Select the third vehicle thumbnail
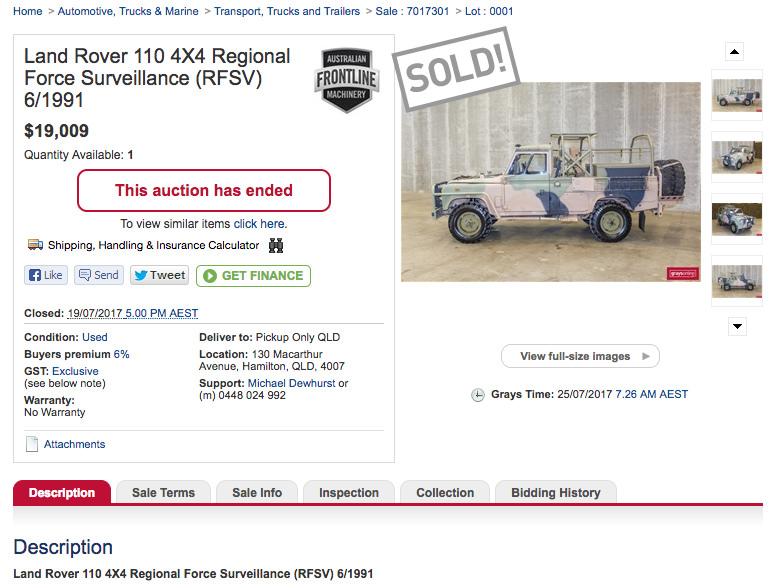Screen dimensions: 784x588 point(736,218)
